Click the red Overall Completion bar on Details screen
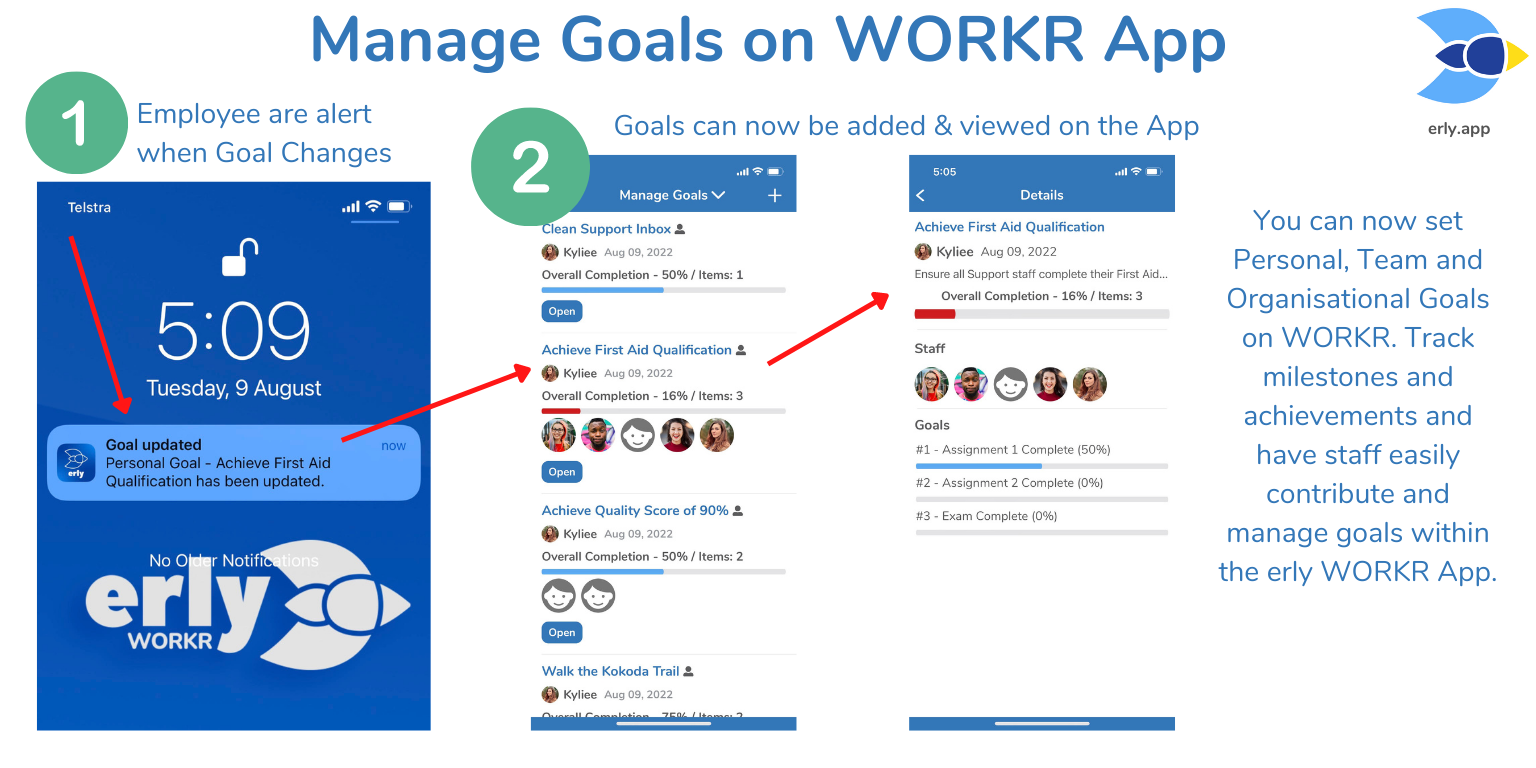The height and width of the screenshot is (768, 1536). click(1042, 314)
